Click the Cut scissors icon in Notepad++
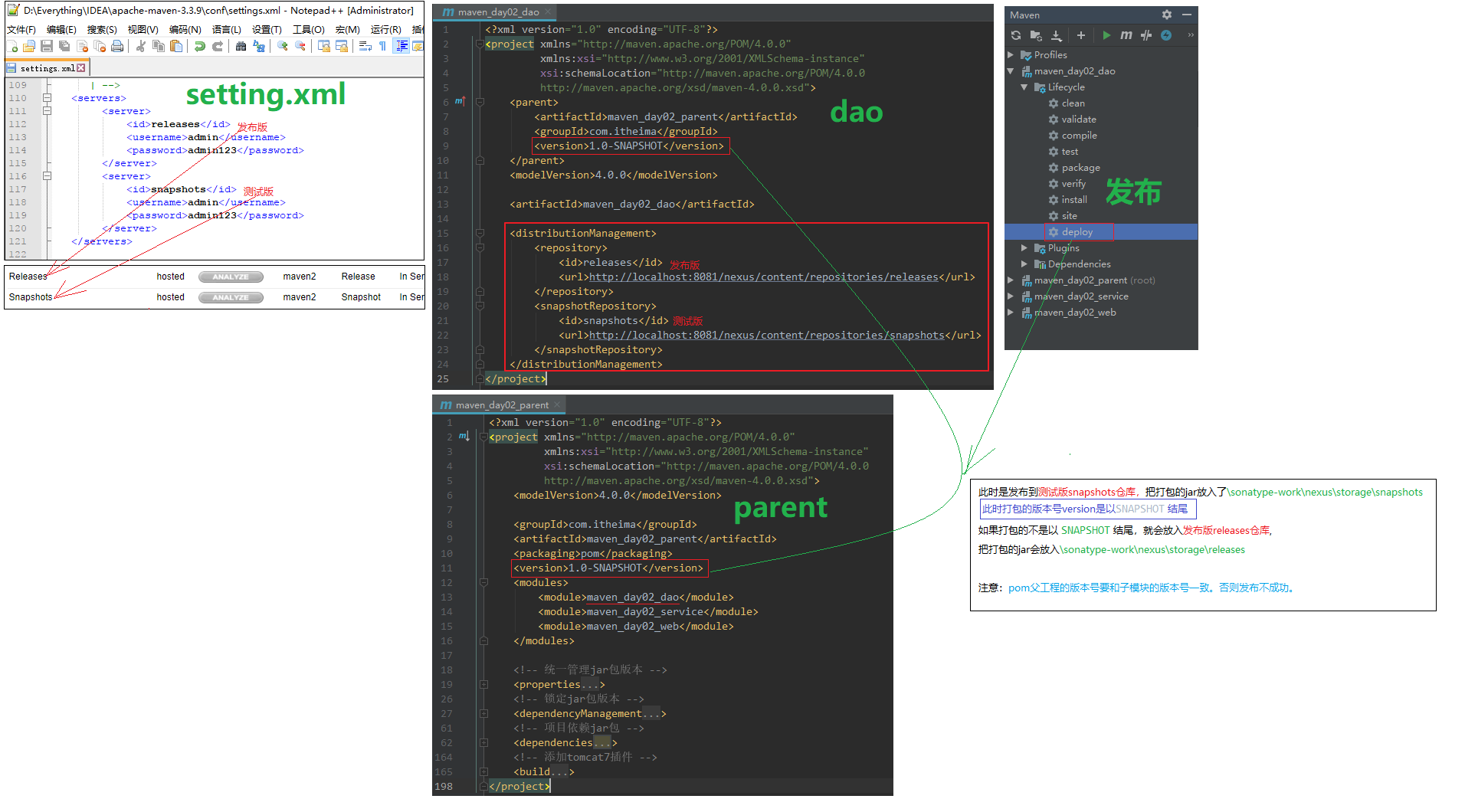This screenshot has width=1465, height=812. click(x=141, y=46)
